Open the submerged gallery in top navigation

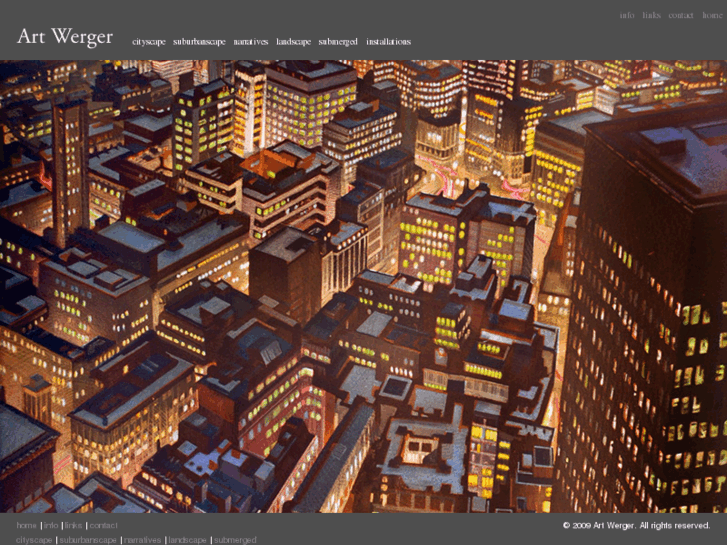pos(338,42)
